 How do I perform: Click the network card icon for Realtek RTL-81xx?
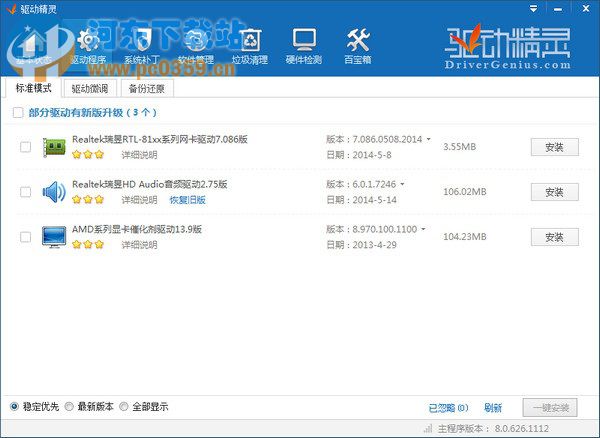(x=54, y=147)
